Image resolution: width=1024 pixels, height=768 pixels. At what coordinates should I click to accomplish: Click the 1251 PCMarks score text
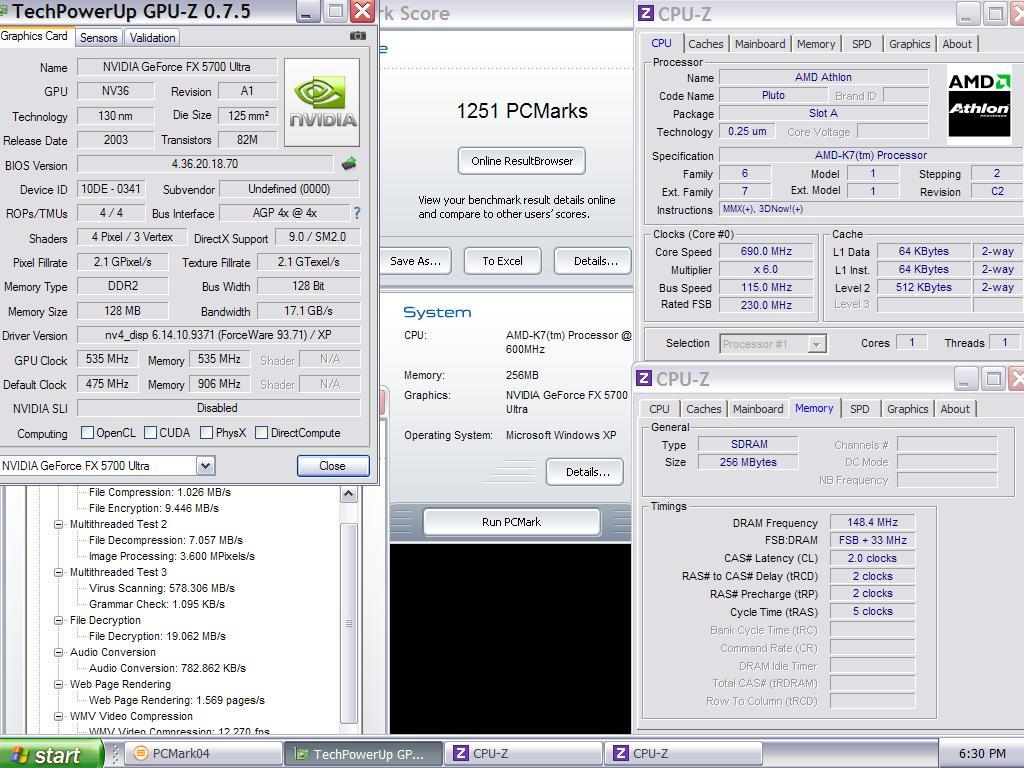[x=522, y=111]
